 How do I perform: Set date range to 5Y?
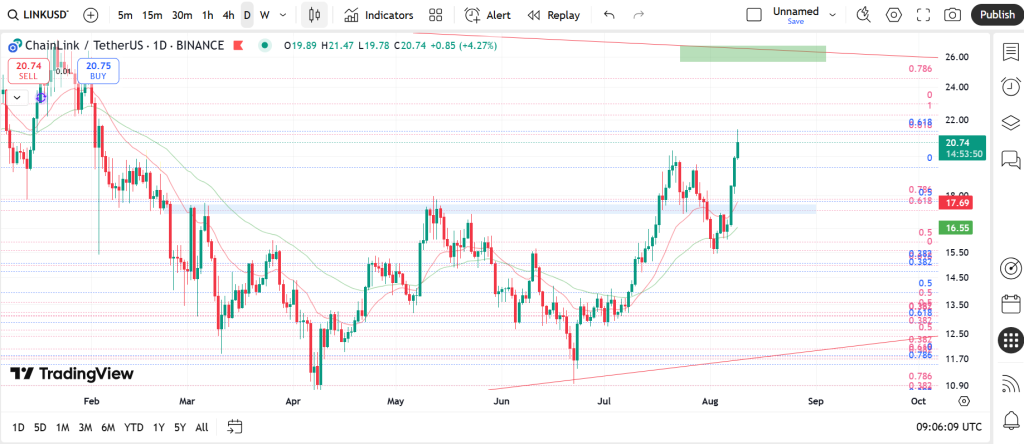pos(180,428)
